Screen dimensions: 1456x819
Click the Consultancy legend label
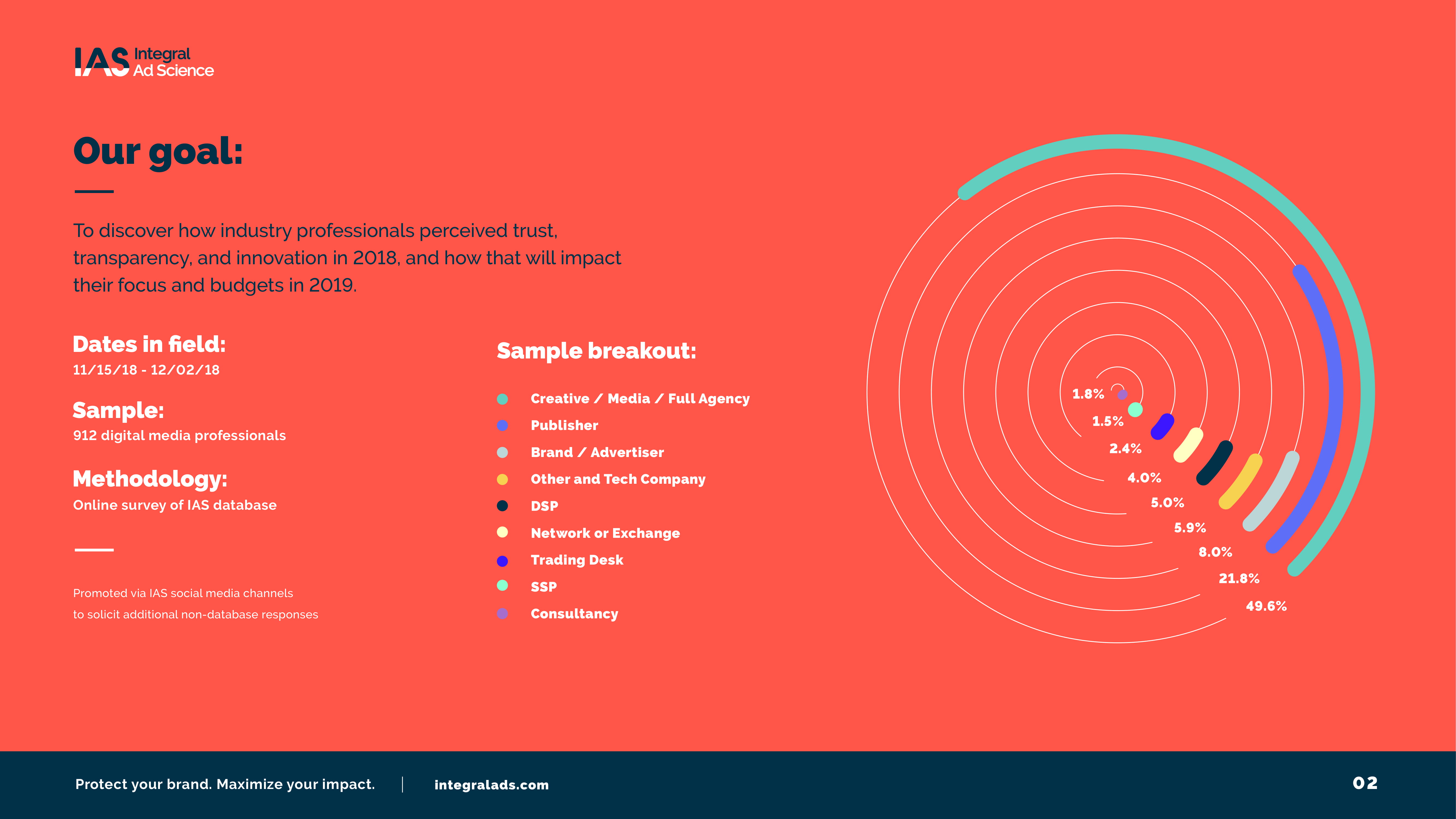click(574, 614)
